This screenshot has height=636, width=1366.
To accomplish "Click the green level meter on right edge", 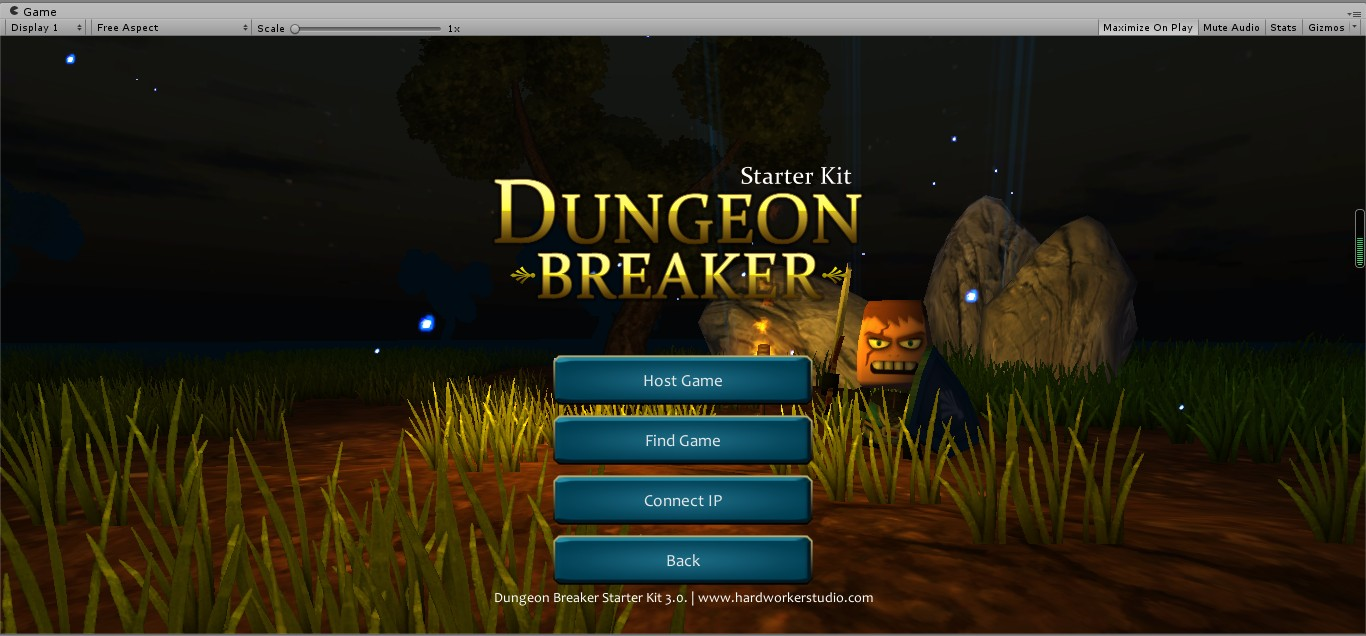I will point(1360,238).
